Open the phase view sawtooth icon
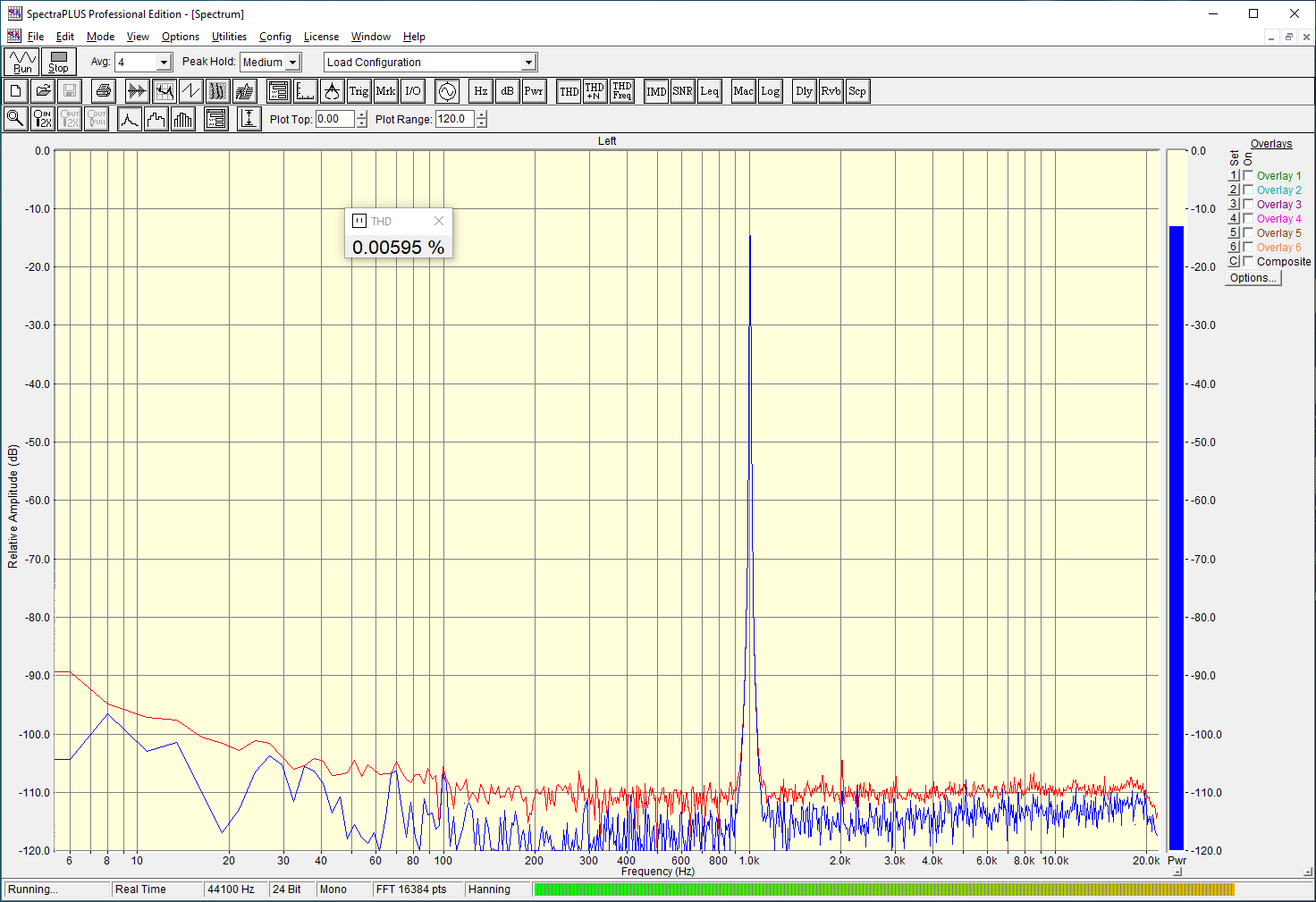This screenshot has height=902, width=1316. coord(190,91)
